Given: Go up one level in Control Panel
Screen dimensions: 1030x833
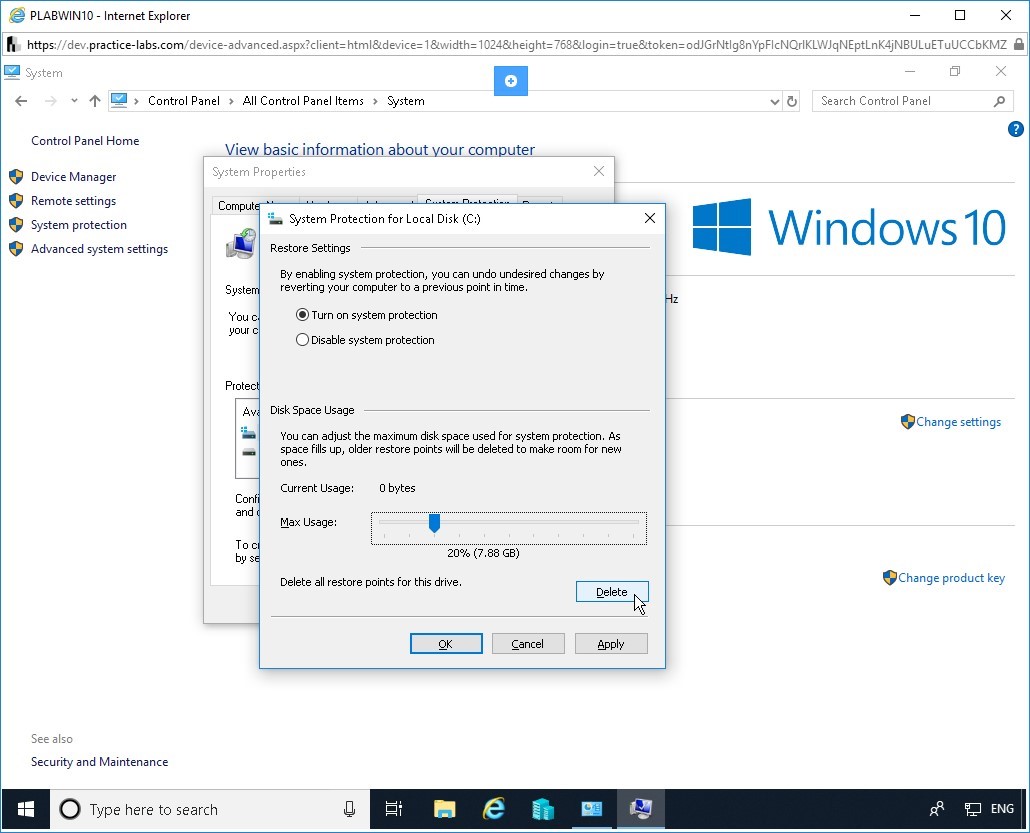Looking at the screenshot, I should point(95,101).
